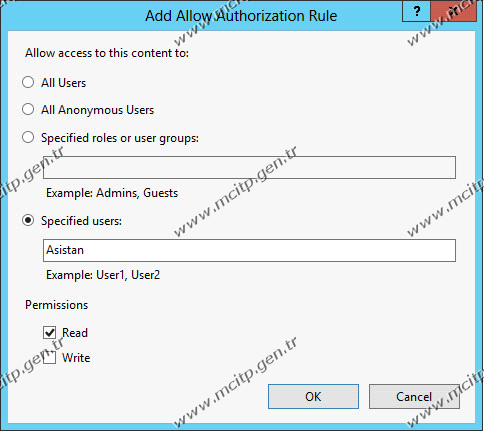This screenshot has height=431, width=484.
Task: Click the 'All Anonymous Users' label text
Action: [97, 110]
